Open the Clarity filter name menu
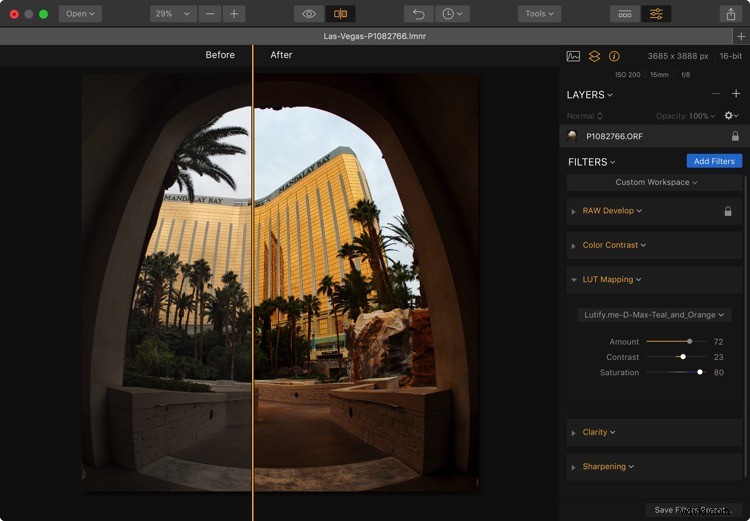 tap(599, 432)
